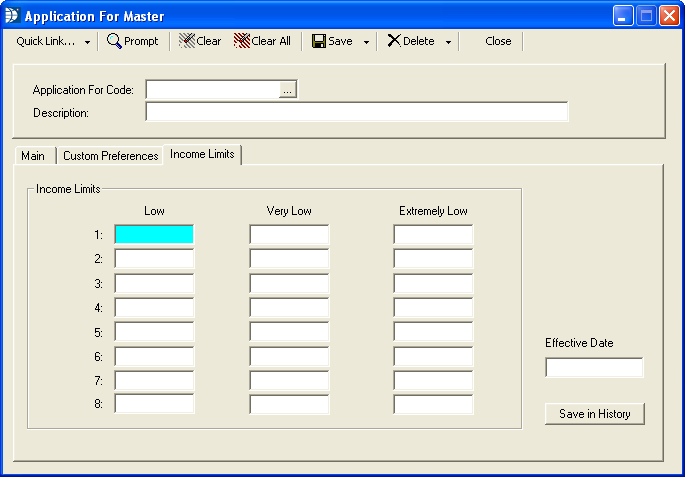Select the Income Limits tab
This screenshot has height=477, width=685.
(202, 154)
